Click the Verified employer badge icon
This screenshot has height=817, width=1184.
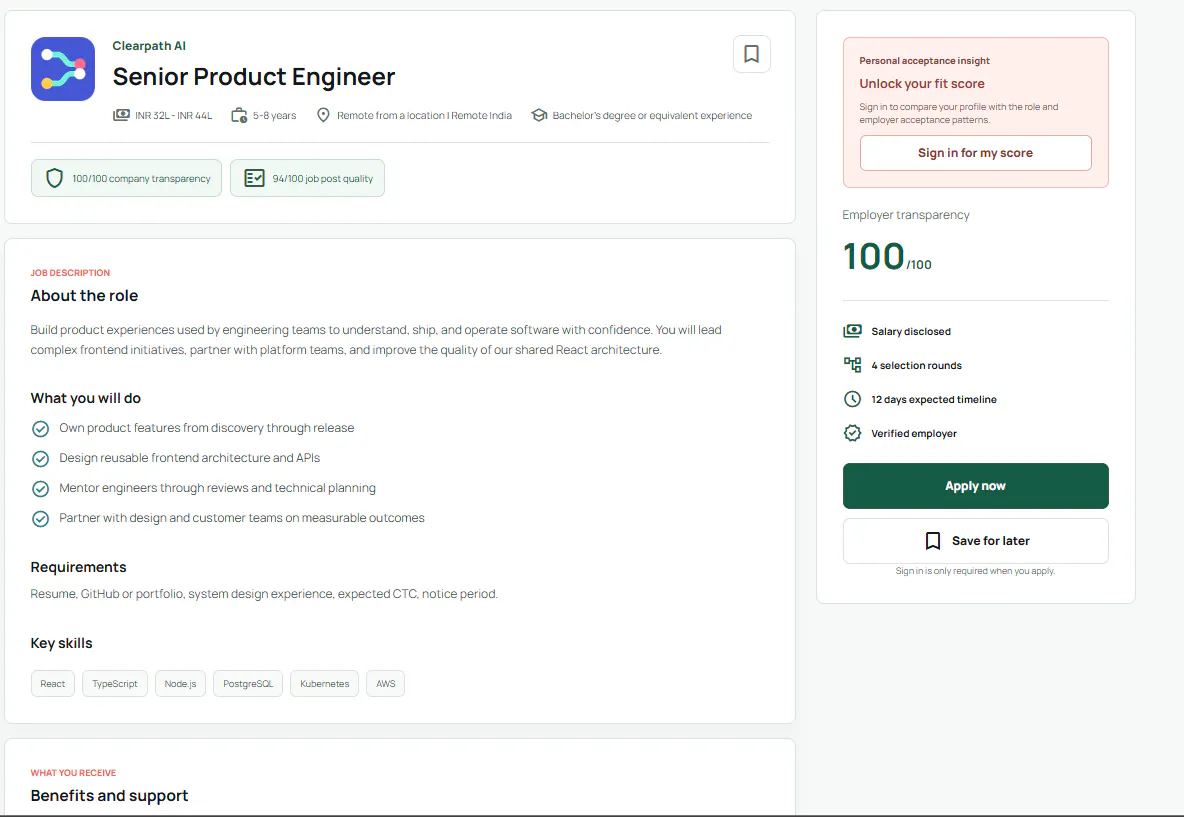853,433
